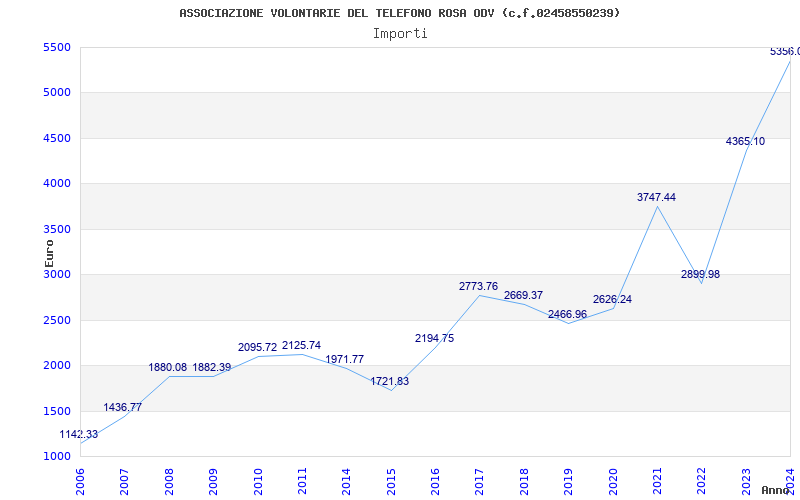Image resolution: width=800 pixels, height=500 pixels.
Task: Click the chart title Associazione Volontarie
Action: pyautogui.click(x=400, y=13)
